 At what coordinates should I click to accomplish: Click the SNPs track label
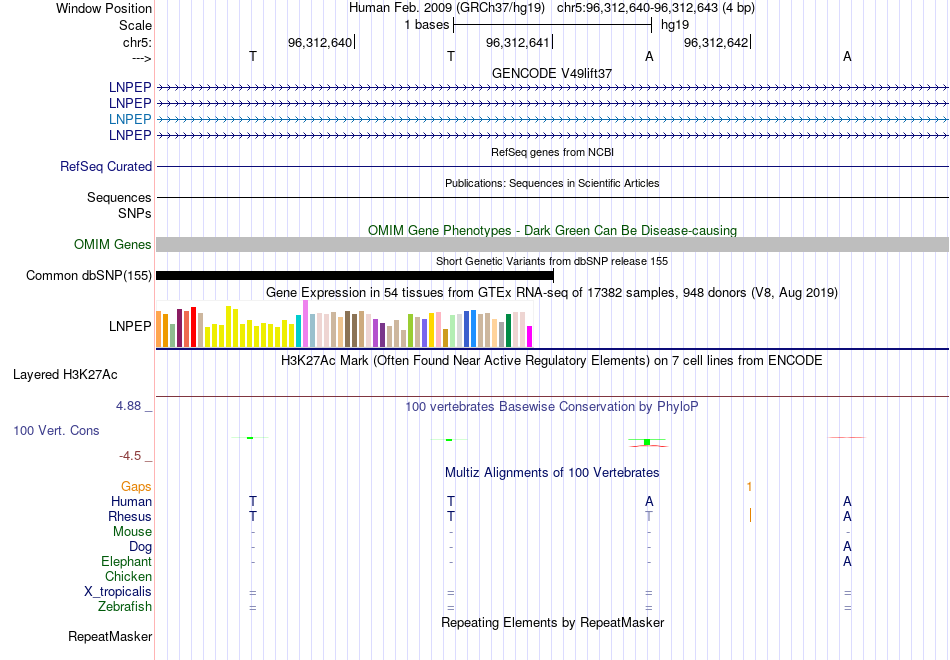click(135, 213)
